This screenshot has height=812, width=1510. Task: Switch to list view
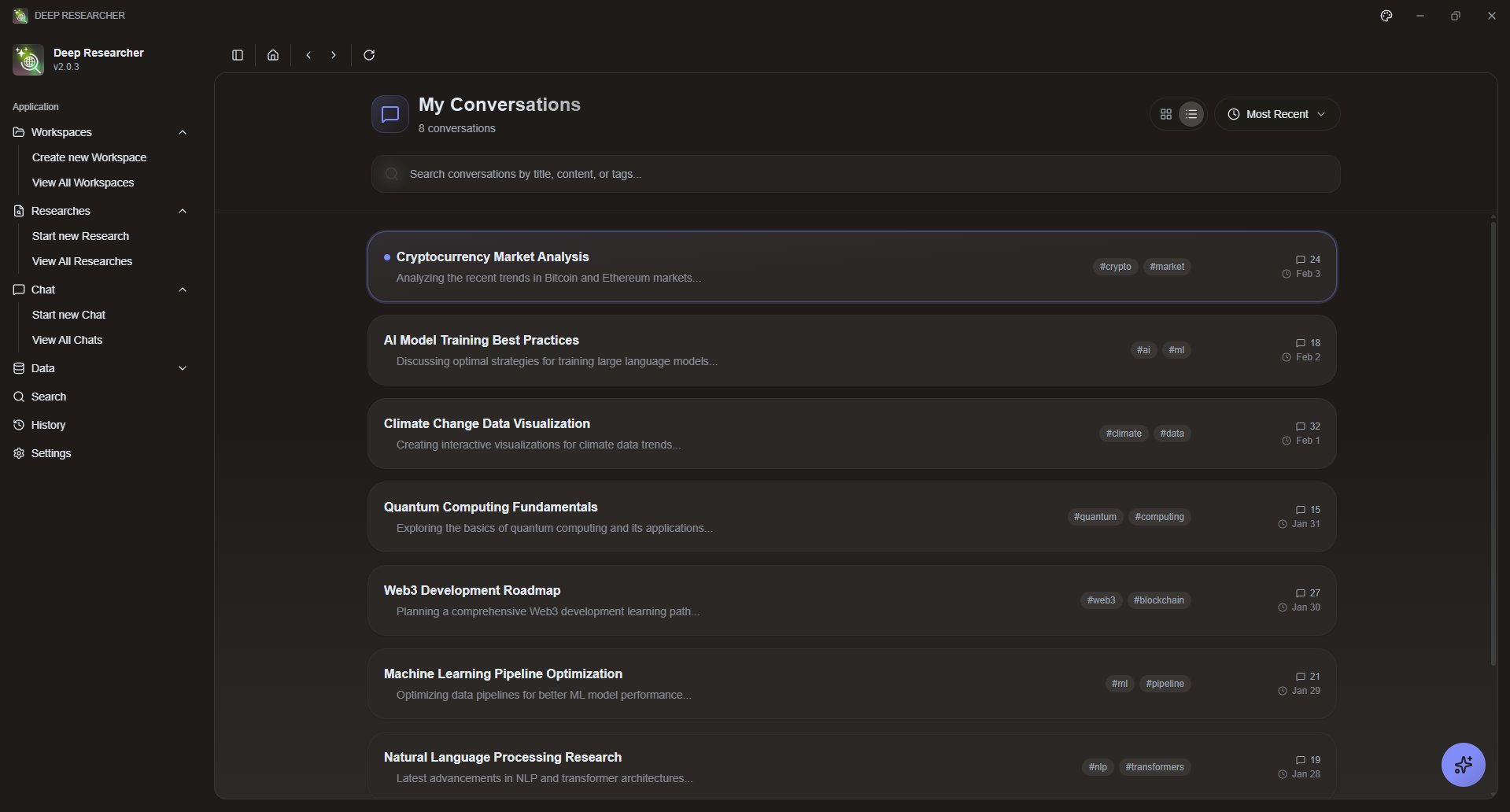1191,114
